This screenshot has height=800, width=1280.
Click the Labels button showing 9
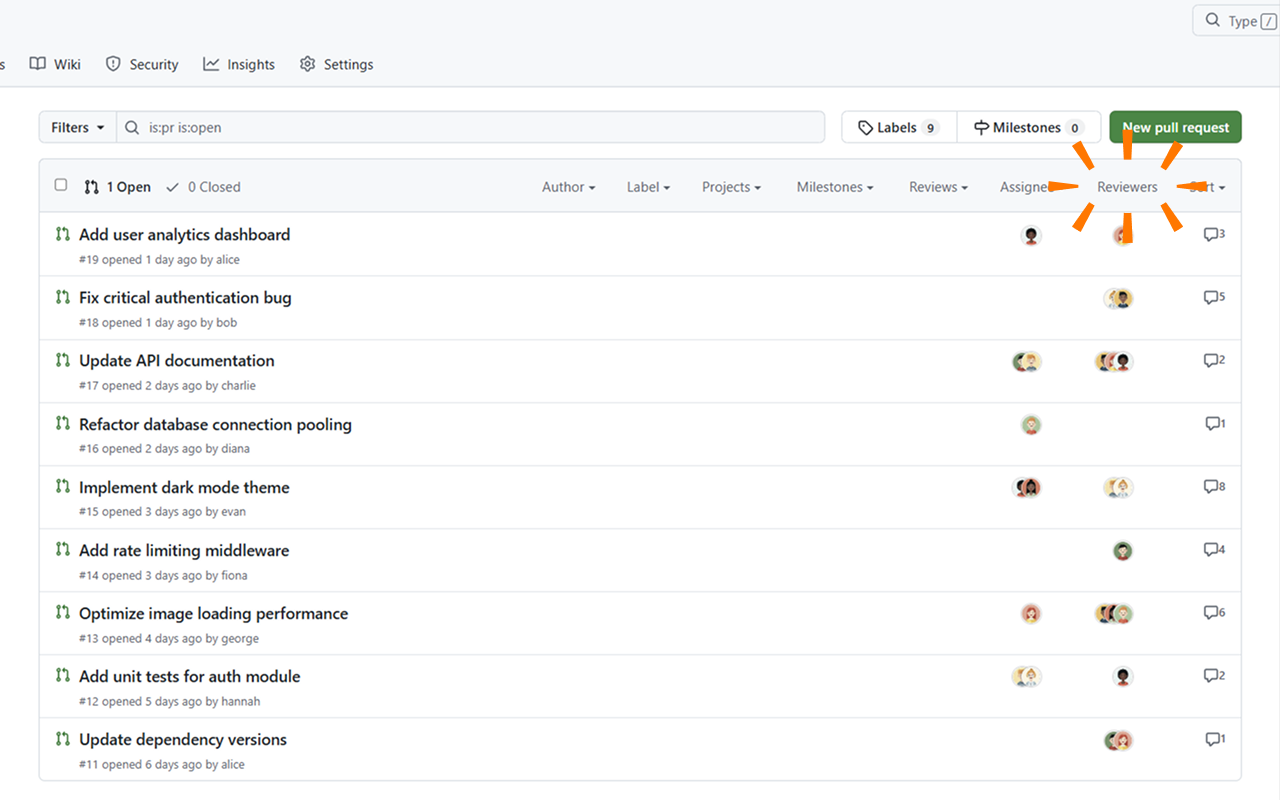tap(898, 128)
